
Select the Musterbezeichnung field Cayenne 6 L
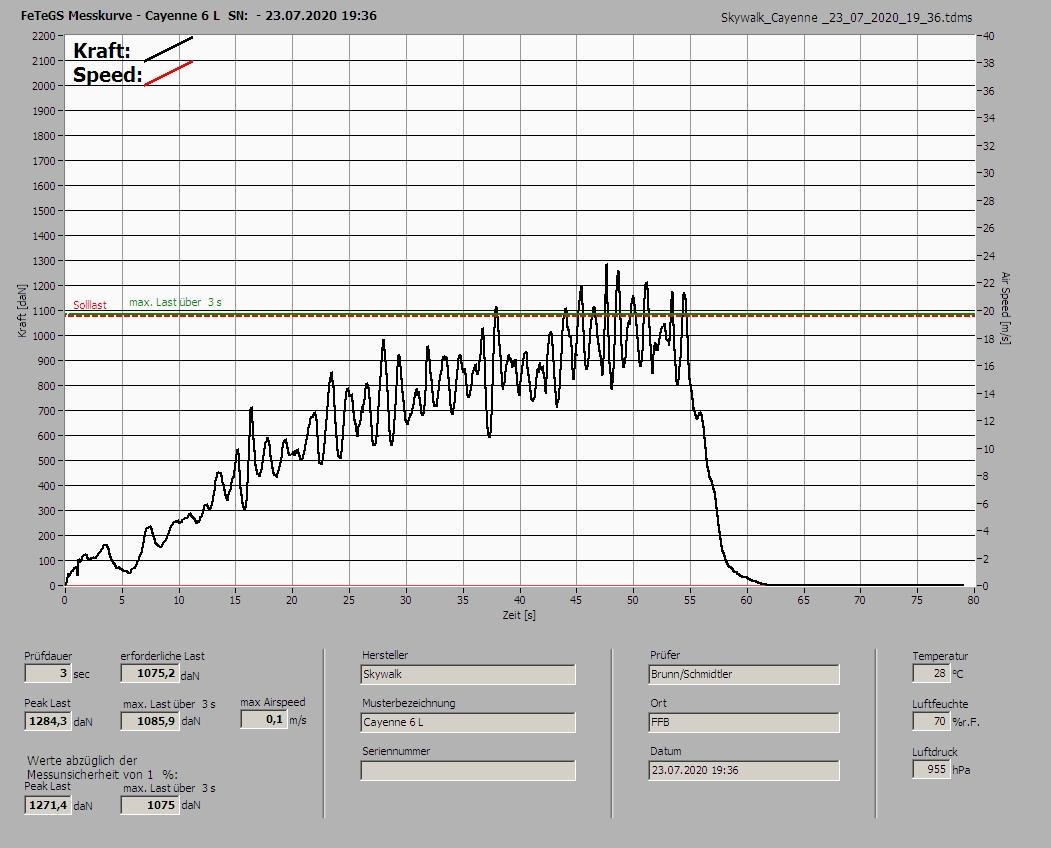(468, 723)
